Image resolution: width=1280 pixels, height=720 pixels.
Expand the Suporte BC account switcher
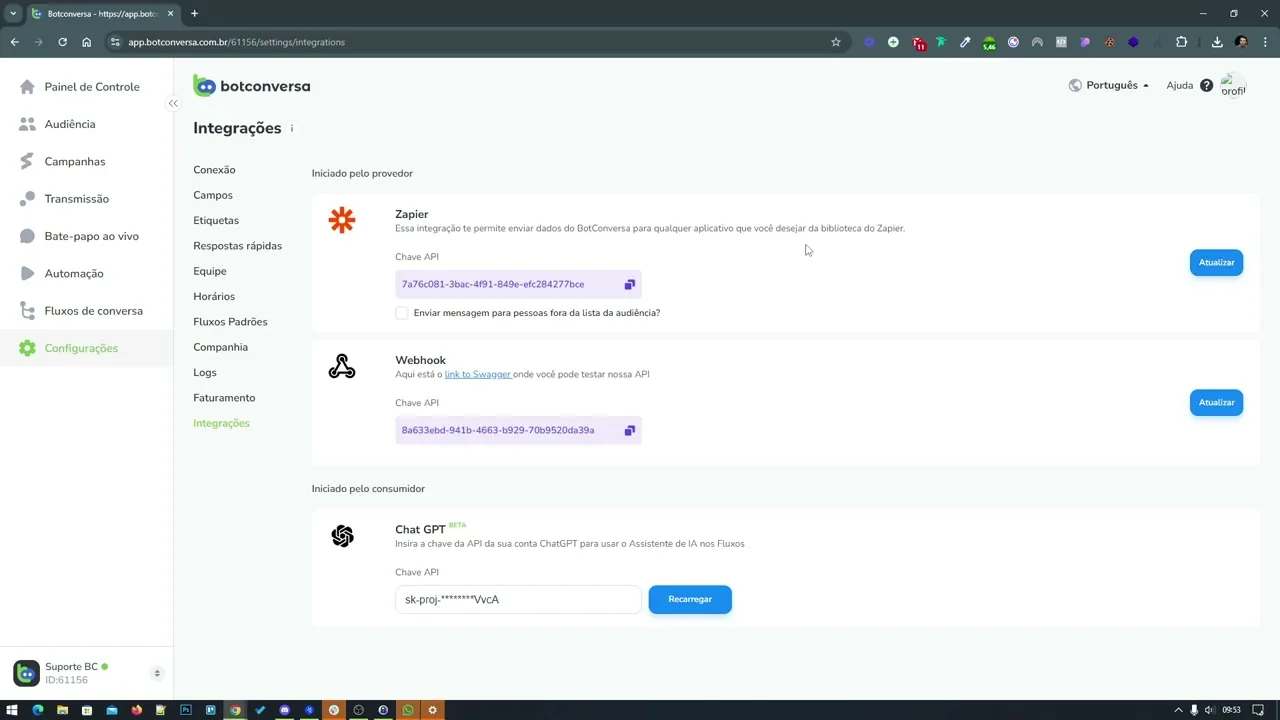pyautogui.click(x=157, y=674)
